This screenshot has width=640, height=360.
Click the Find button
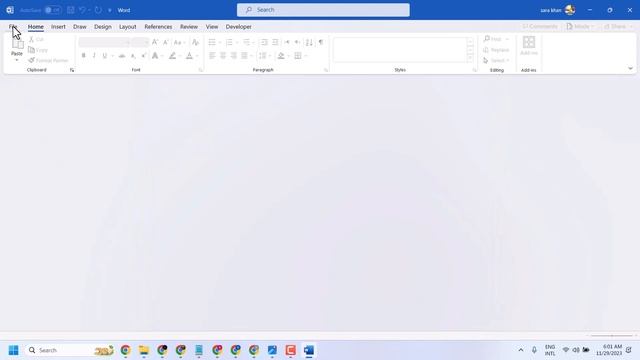(x=493, y=39)
